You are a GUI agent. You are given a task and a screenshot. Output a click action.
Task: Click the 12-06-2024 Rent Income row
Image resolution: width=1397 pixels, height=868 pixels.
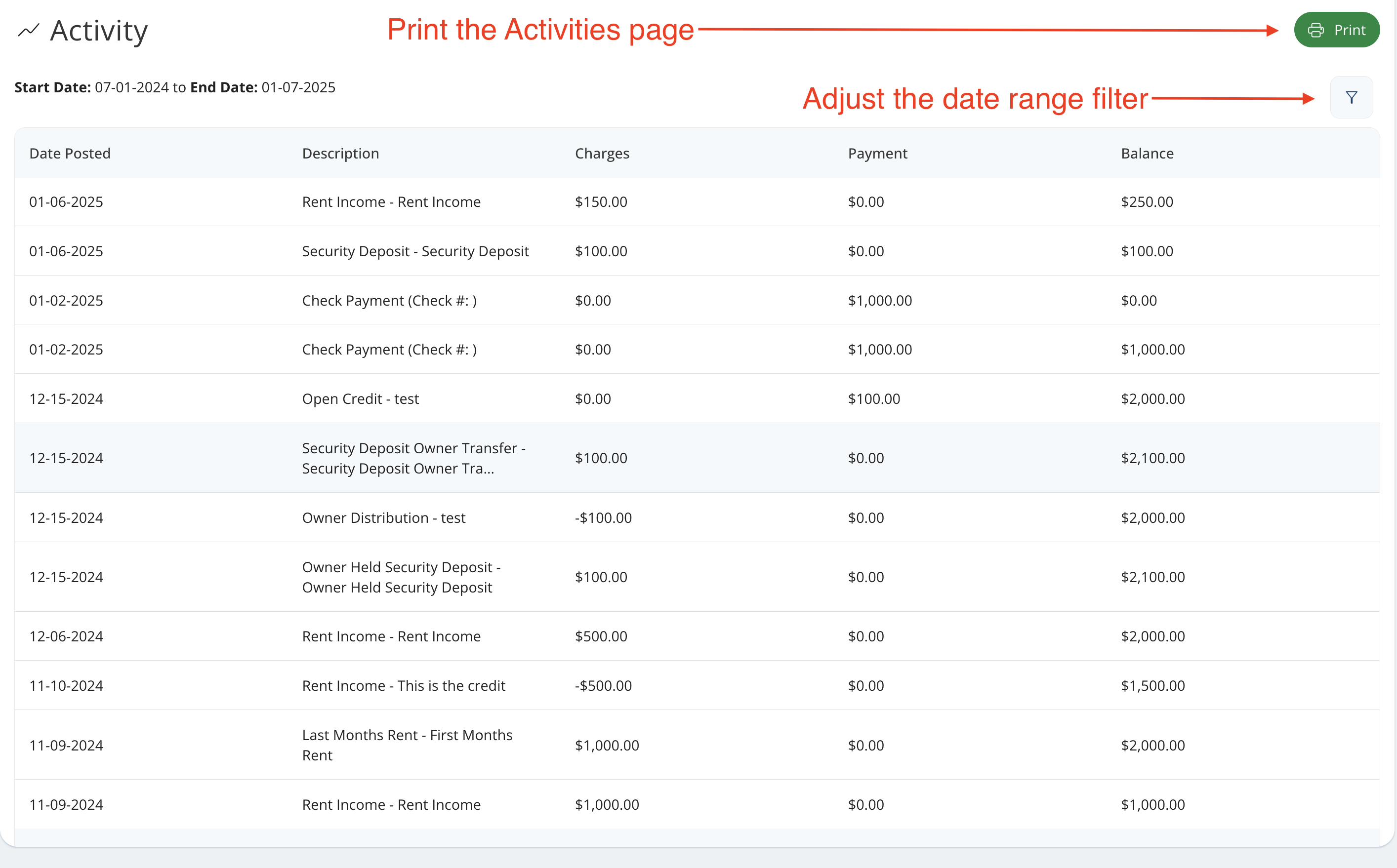(390, 636)
